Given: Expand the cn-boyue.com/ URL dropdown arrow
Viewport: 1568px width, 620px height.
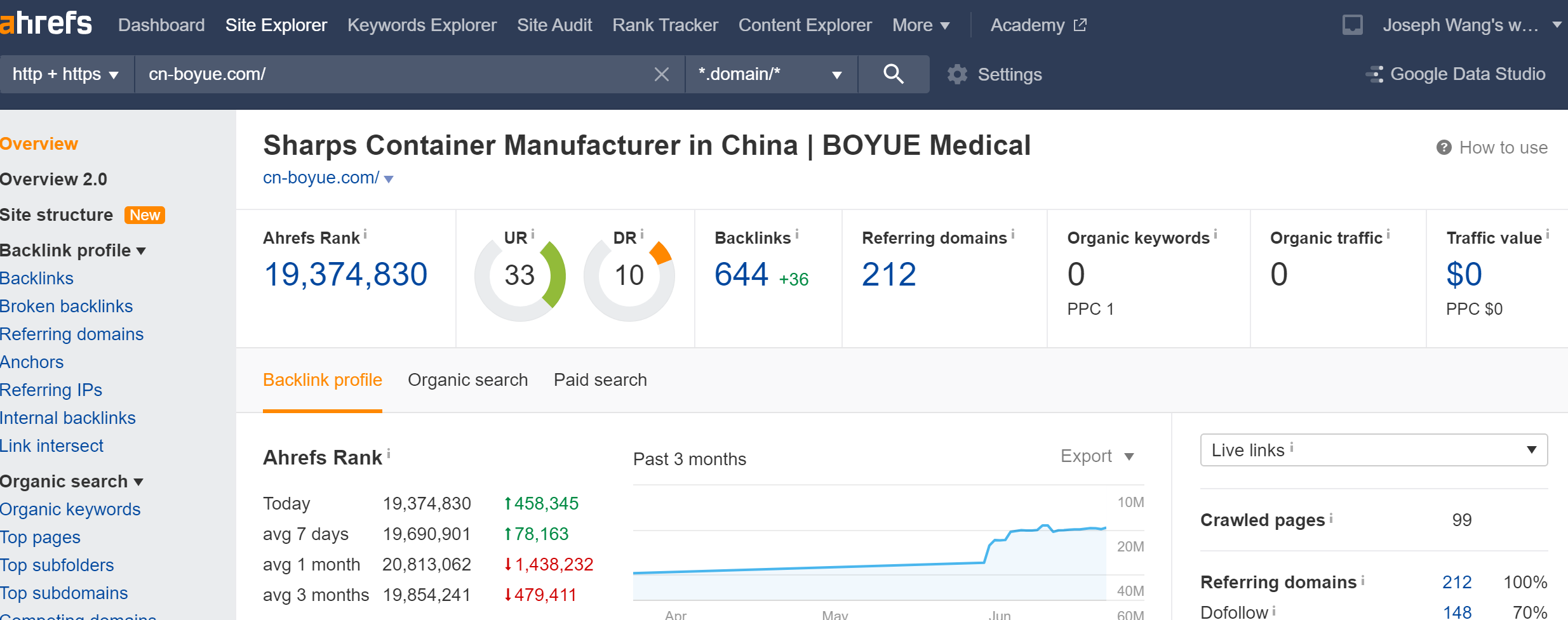Looking at the screenshot, I should click(x=389, y=179).
